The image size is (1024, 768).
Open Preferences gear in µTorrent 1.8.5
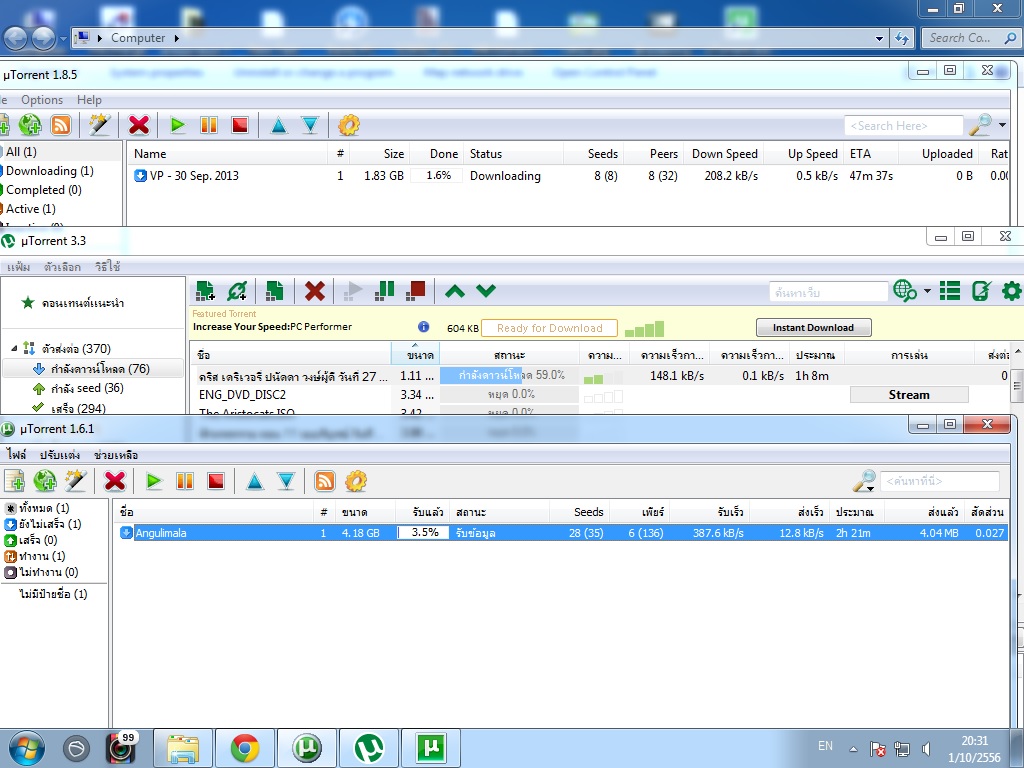tap(349, 125)
